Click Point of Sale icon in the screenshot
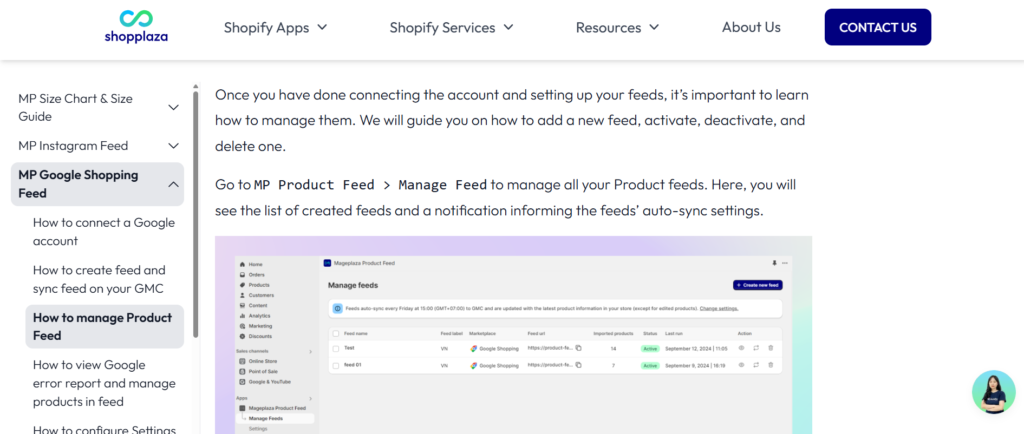Image resolution: width=1024 pixels, height=434 pixels. [242, 371]
